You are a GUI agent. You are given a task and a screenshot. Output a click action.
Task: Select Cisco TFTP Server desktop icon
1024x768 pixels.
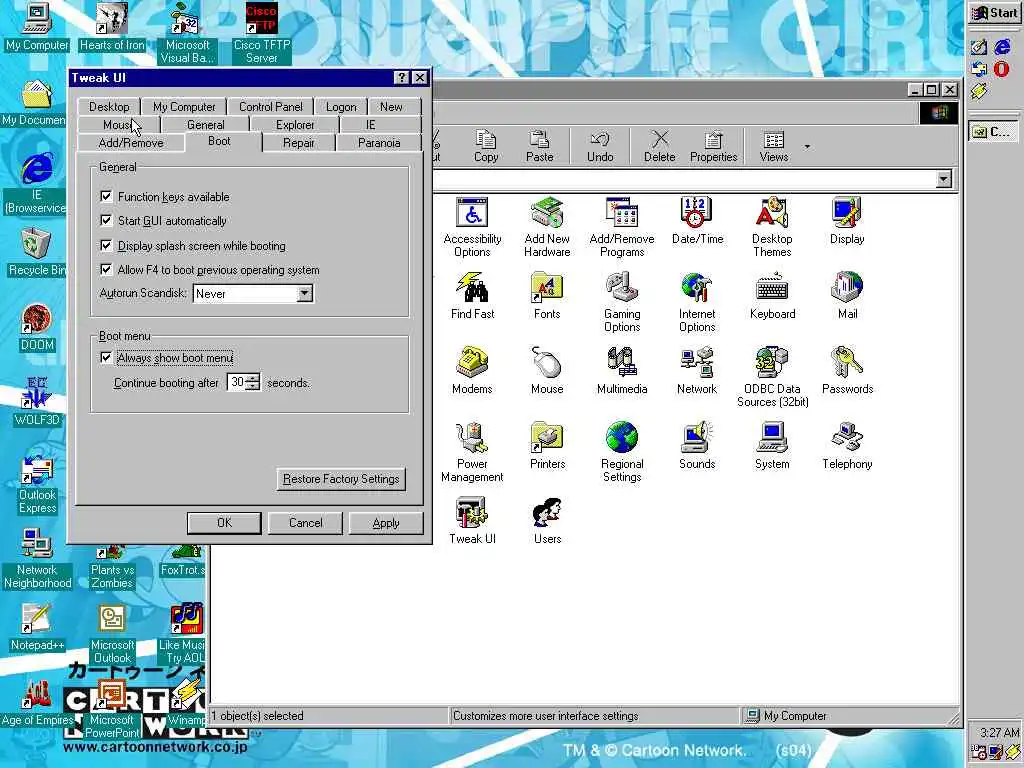click(261, 33)
